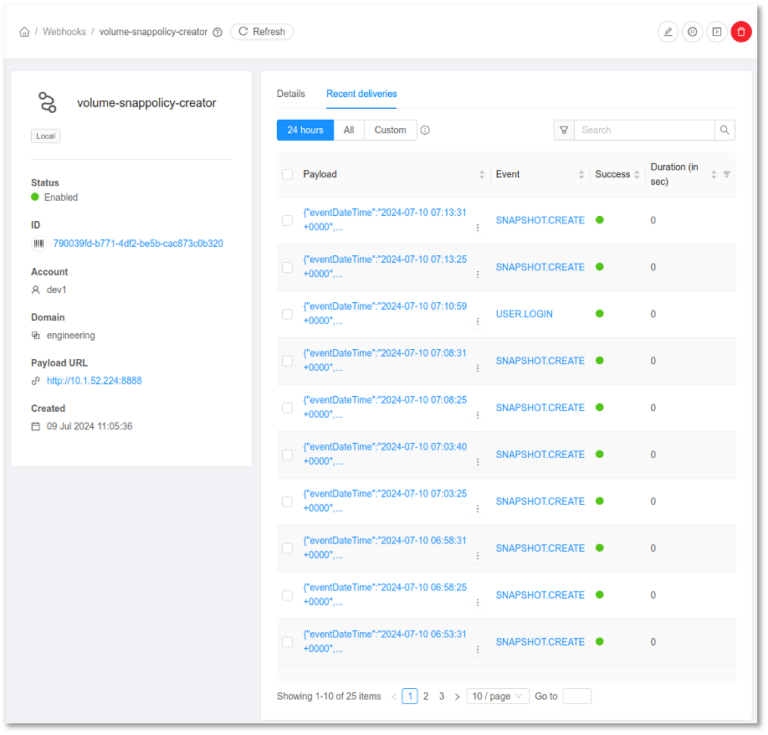Select current page 1 in pagination

[410, 697]
